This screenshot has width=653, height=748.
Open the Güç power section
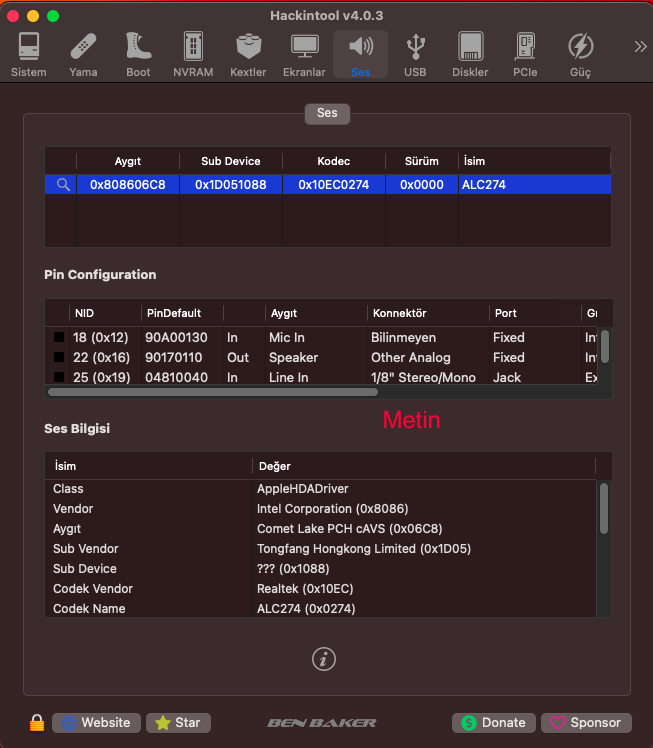click(580, 54)
